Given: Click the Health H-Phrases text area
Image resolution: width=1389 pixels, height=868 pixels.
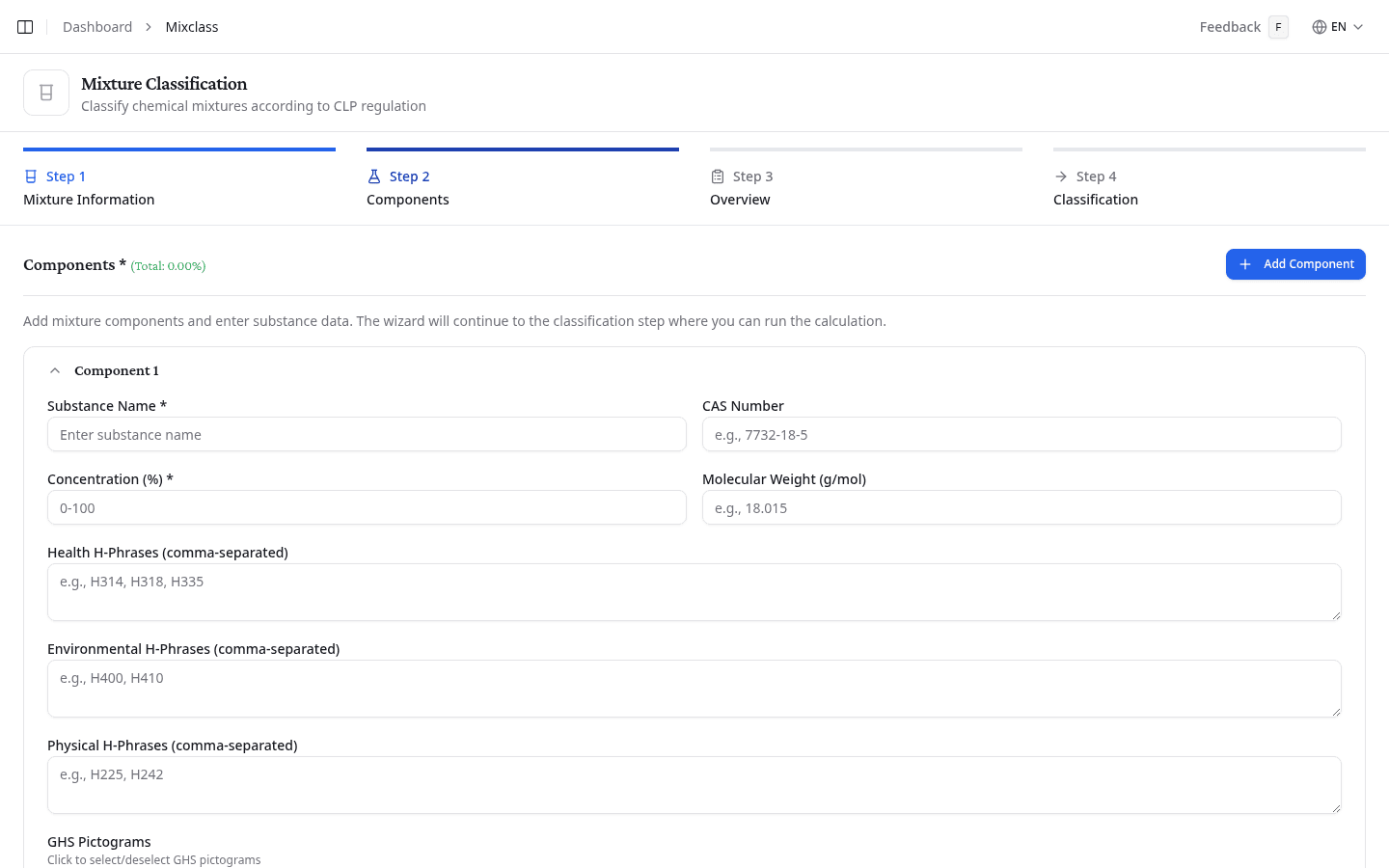Looking at the screenshot, I should coord(694,592).
